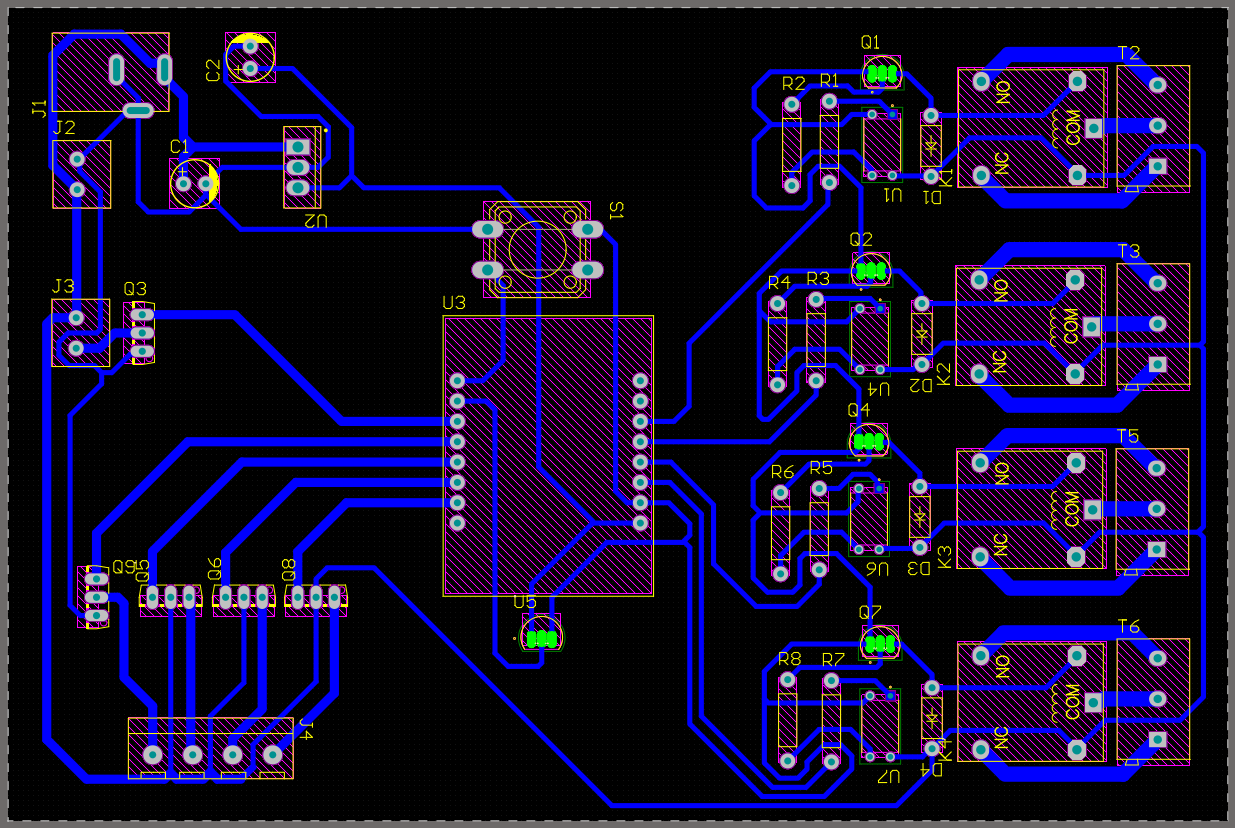Viewport: 1235px width, 828px height.
Task: Click the NO label on relay K2
Action: (x=999, y=290)
